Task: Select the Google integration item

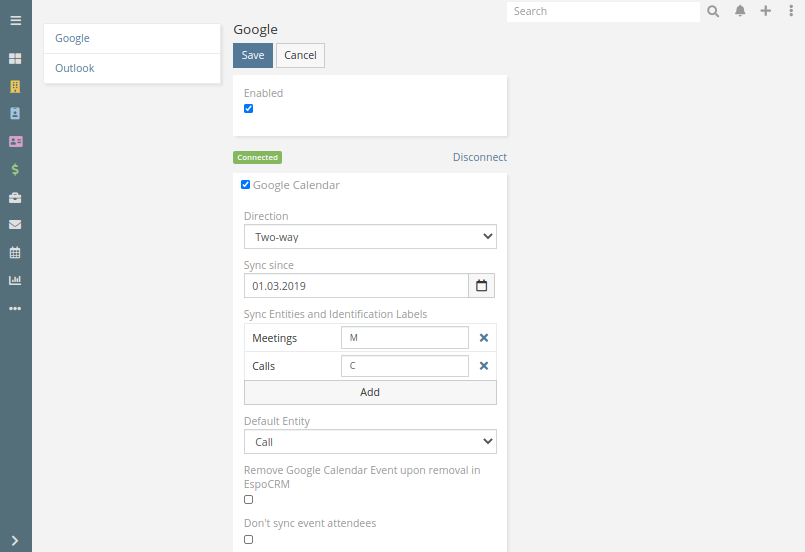Action: (132, 39)
